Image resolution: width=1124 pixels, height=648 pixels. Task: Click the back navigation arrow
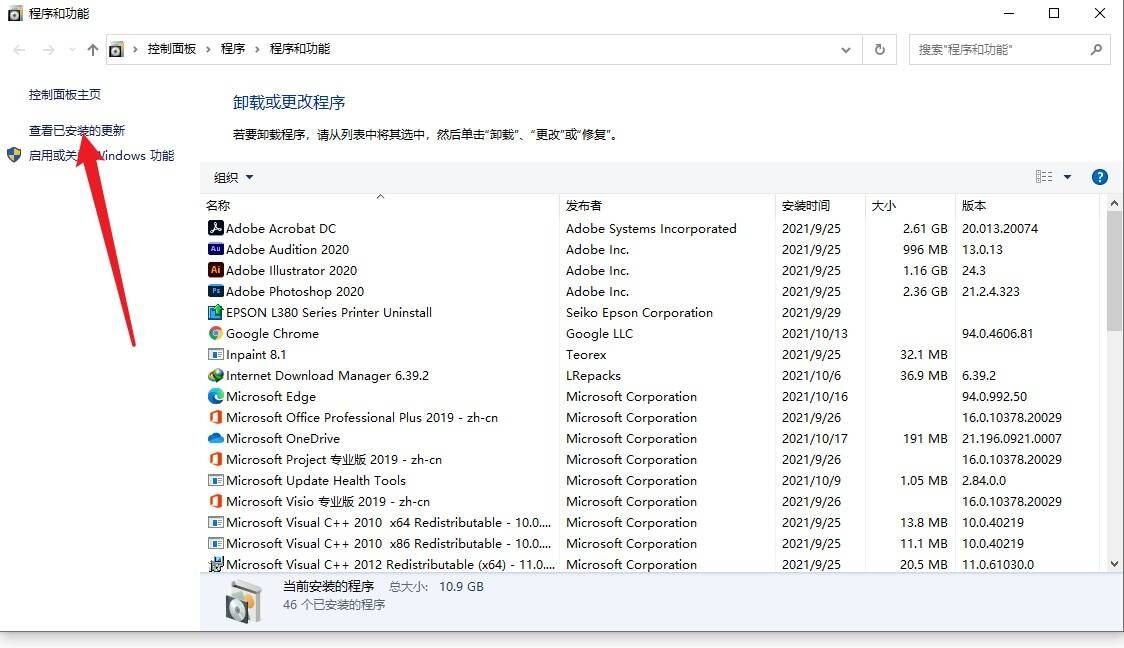pyautogui.click(x=19, y=49)
